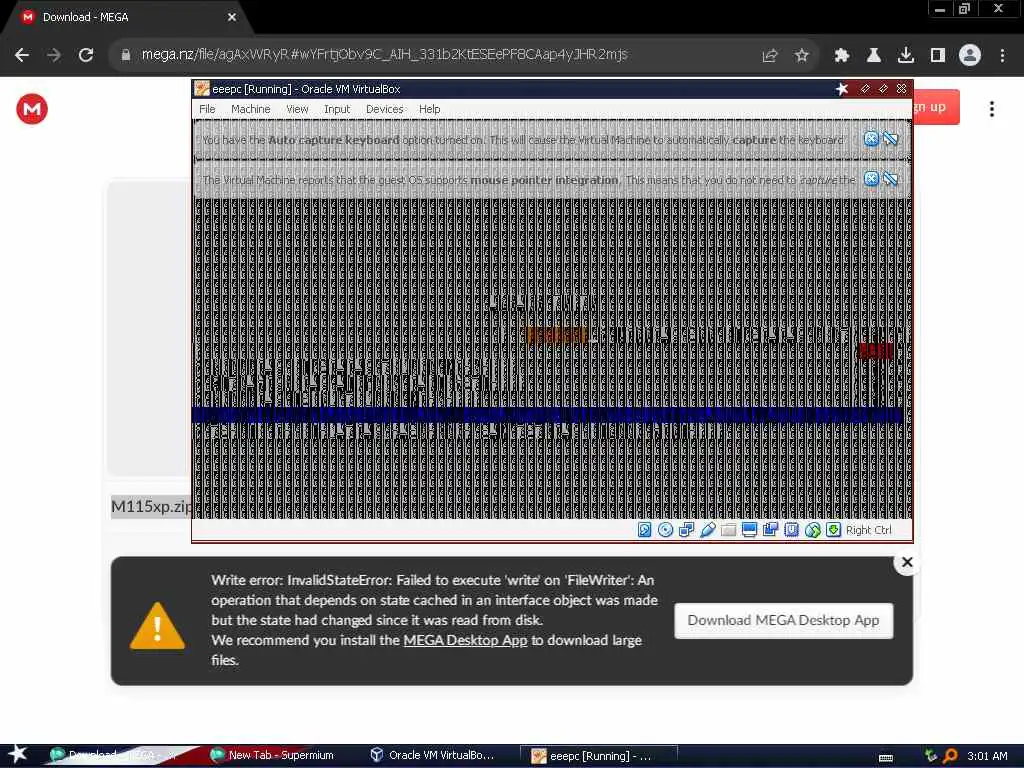Click the green network tray icon
This screenshot has width=1024, height=768.
931,756
